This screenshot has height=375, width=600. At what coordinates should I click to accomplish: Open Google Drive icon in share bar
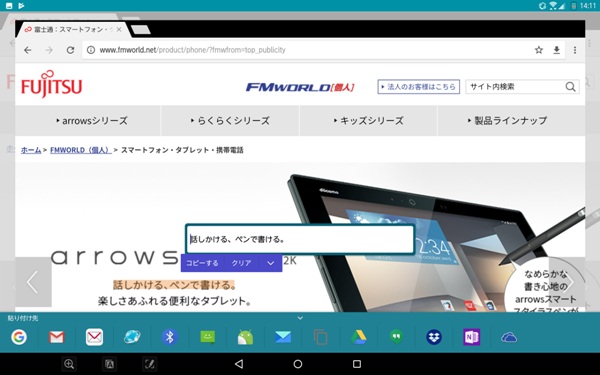point(359,337)
